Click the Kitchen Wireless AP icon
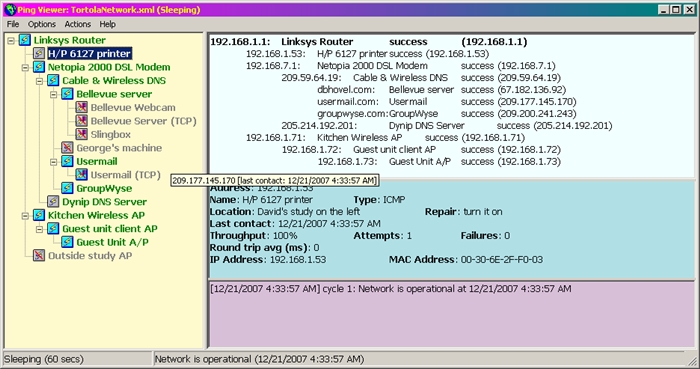700x369 pixels. click(39, 215)
